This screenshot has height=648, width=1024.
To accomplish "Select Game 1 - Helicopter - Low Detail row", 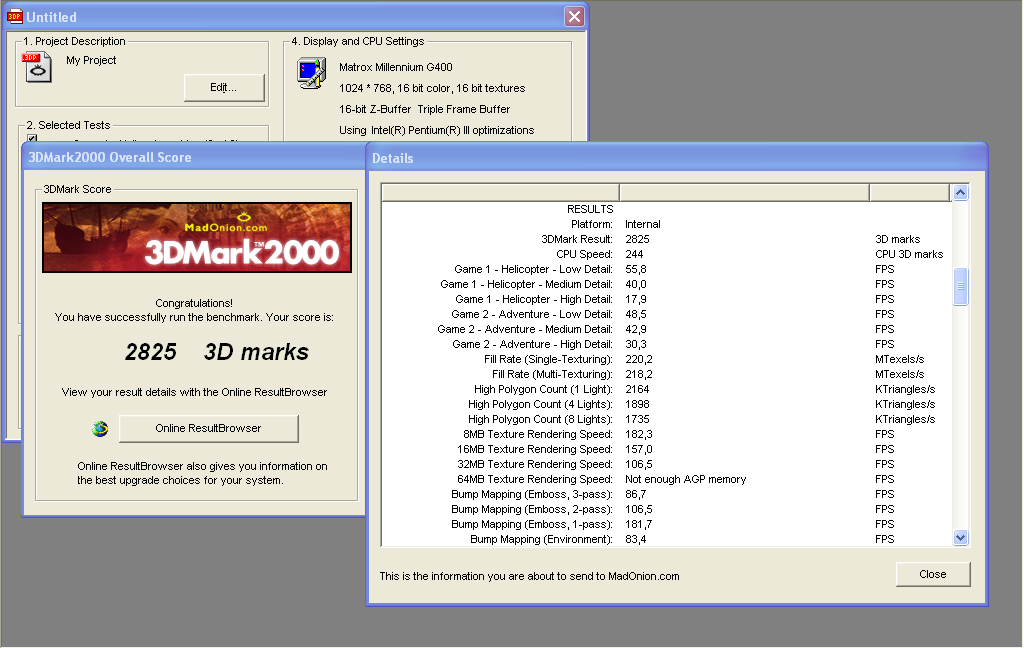I will pyautogui.click(x=666, y=269).
